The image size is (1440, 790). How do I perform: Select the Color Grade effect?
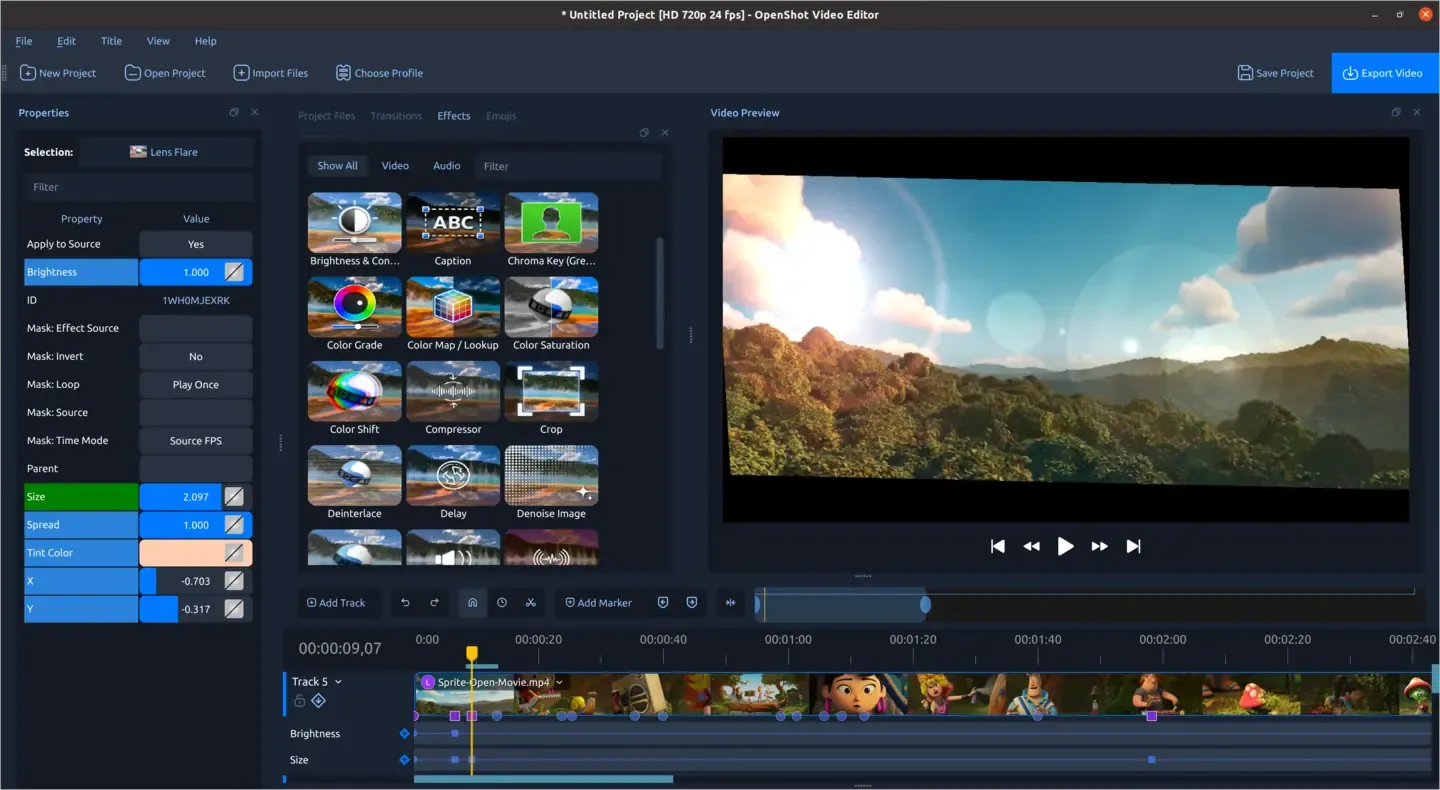(355, 314)
